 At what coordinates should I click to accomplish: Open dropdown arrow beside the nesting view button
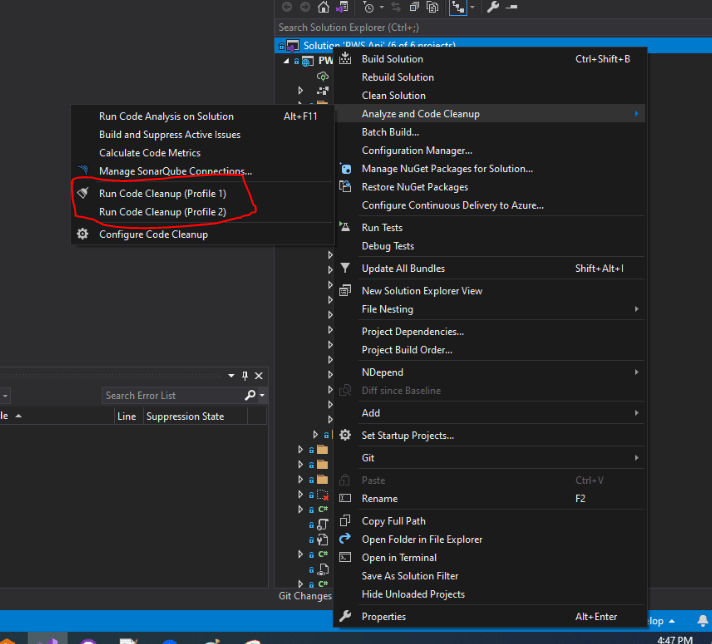pyautogui.click(x=472, y=7)
